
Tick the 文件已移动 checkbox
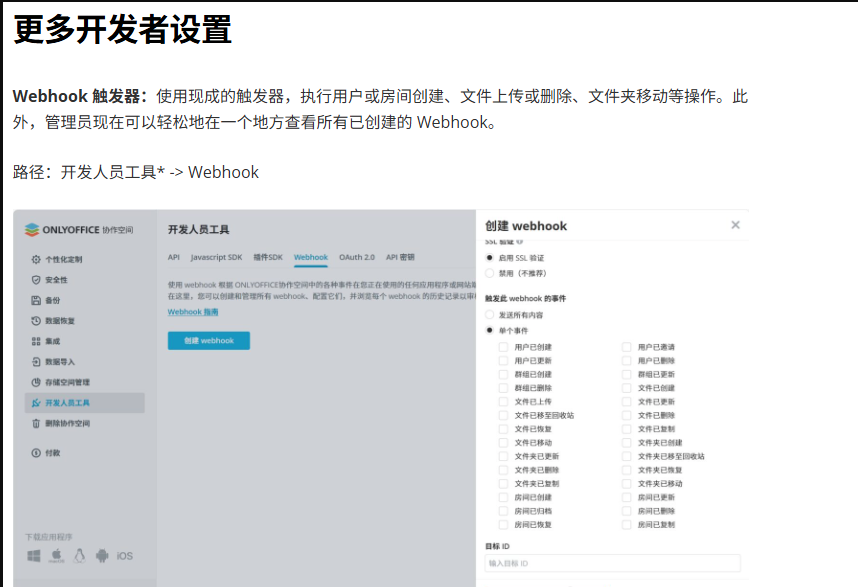click(x=503, y=443)
